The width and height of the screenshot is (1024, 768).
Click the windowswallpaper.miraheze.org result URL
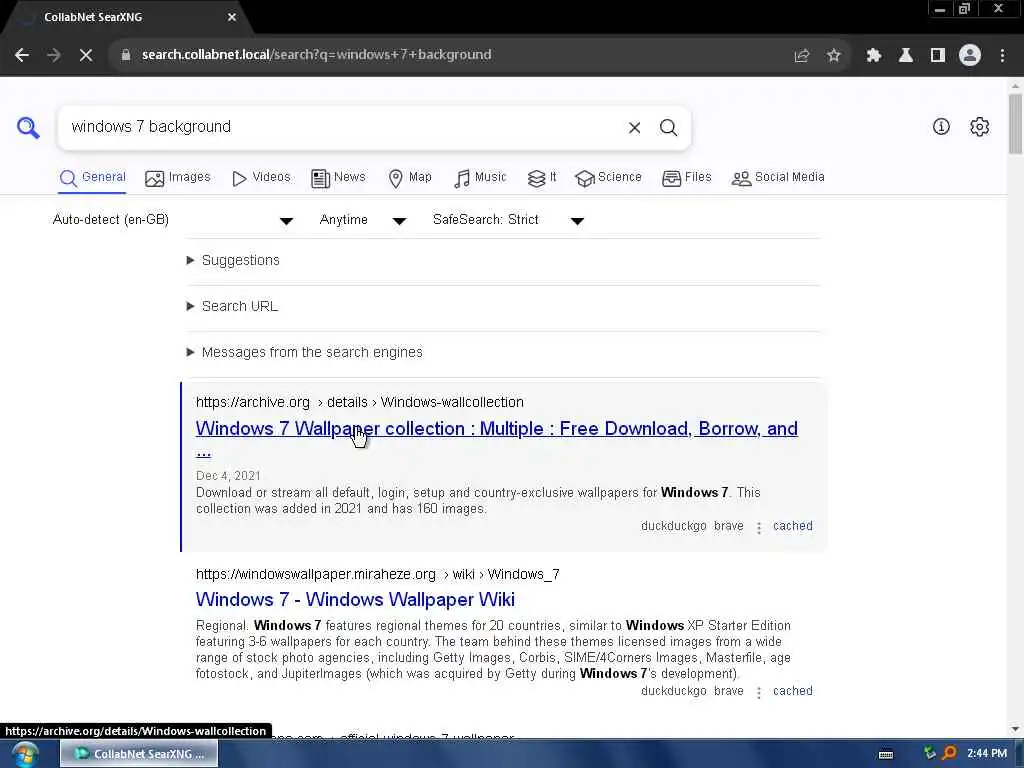377,575
